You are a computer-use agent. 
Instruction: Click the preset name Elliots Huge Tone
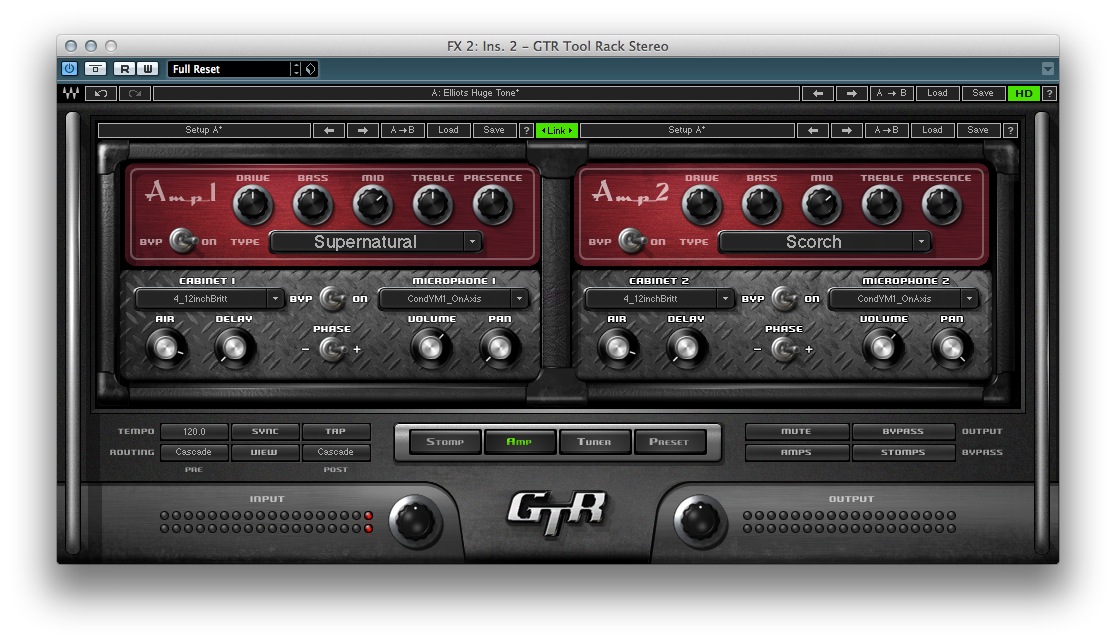[x=475, y=93]
